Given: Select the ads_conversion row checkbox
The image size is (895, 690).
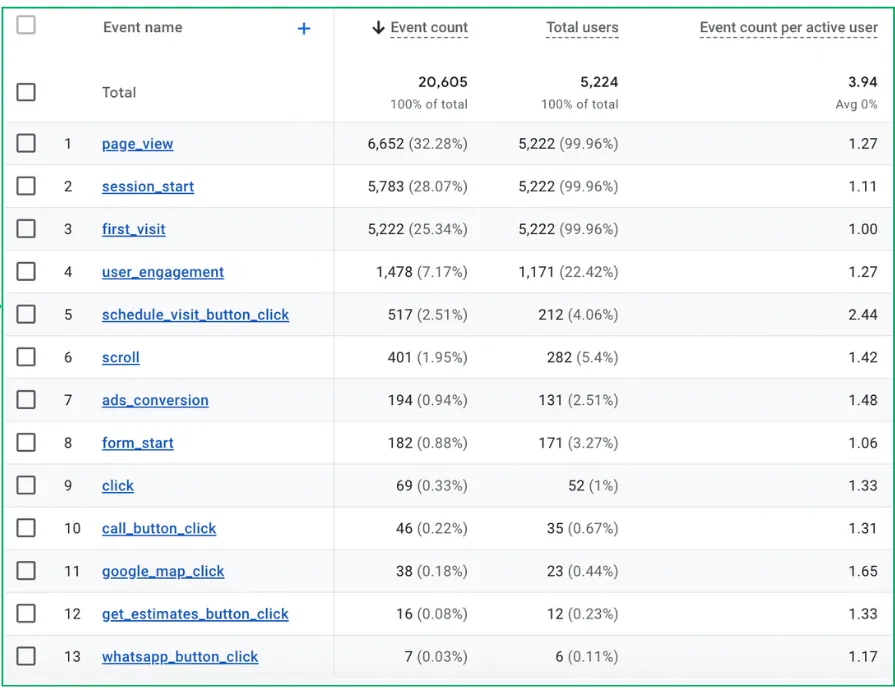Looking at the screenshot, I should click(26, 400).
